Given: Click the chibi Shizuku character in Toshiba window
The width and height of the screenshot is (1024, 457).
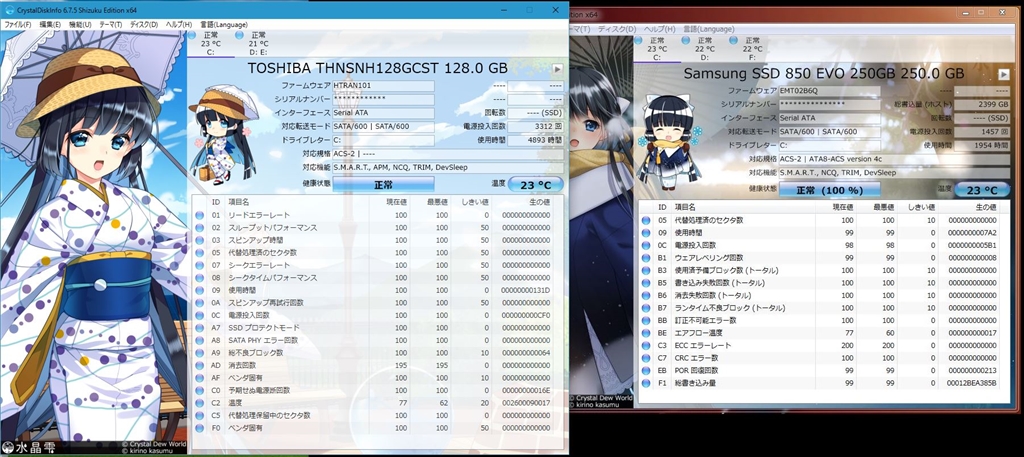Looking at the screenshot, I should tap(222, 134).
